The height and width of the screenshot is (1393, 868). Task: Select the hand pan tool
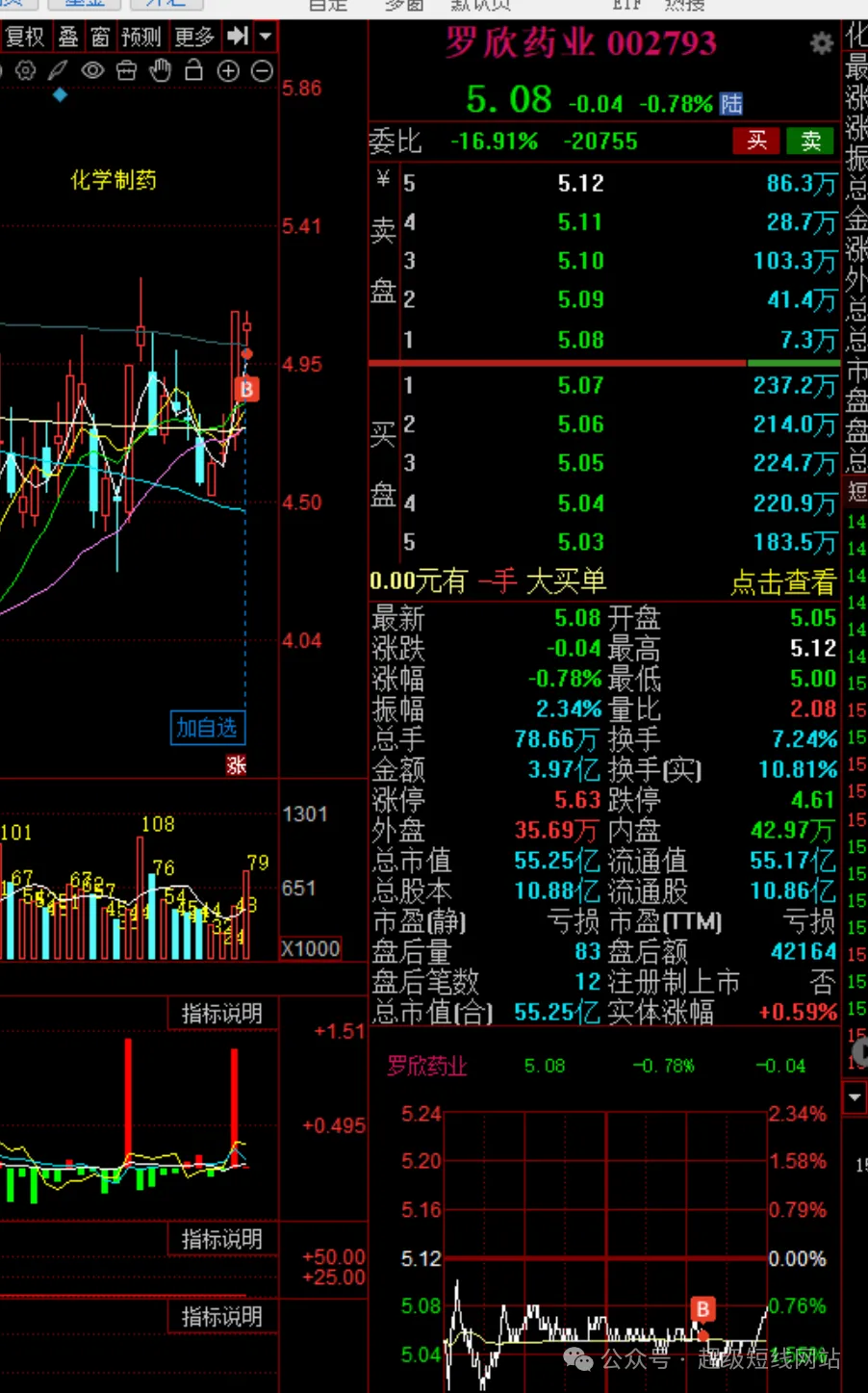(x=160, y=70)
